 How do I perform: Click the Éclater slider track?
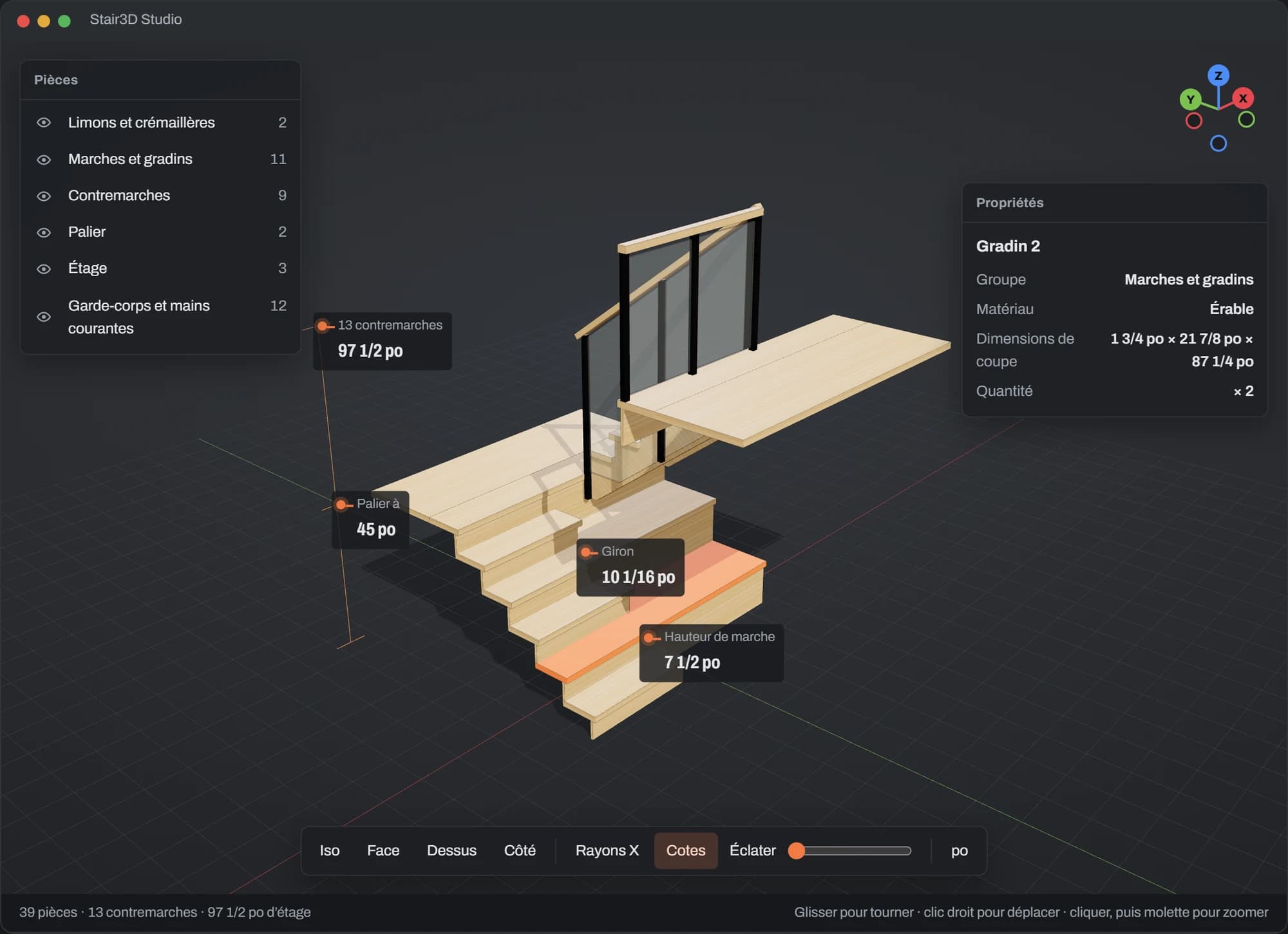coord(851,851)
